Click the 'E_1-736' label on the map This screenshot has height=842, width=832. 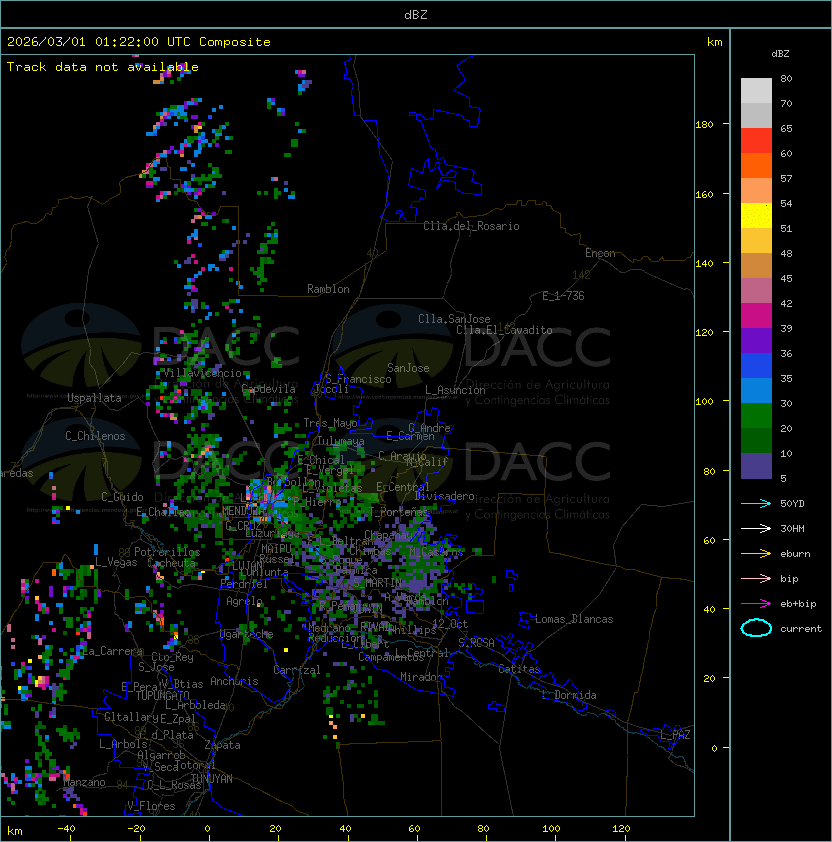click(x=563, y=296)
